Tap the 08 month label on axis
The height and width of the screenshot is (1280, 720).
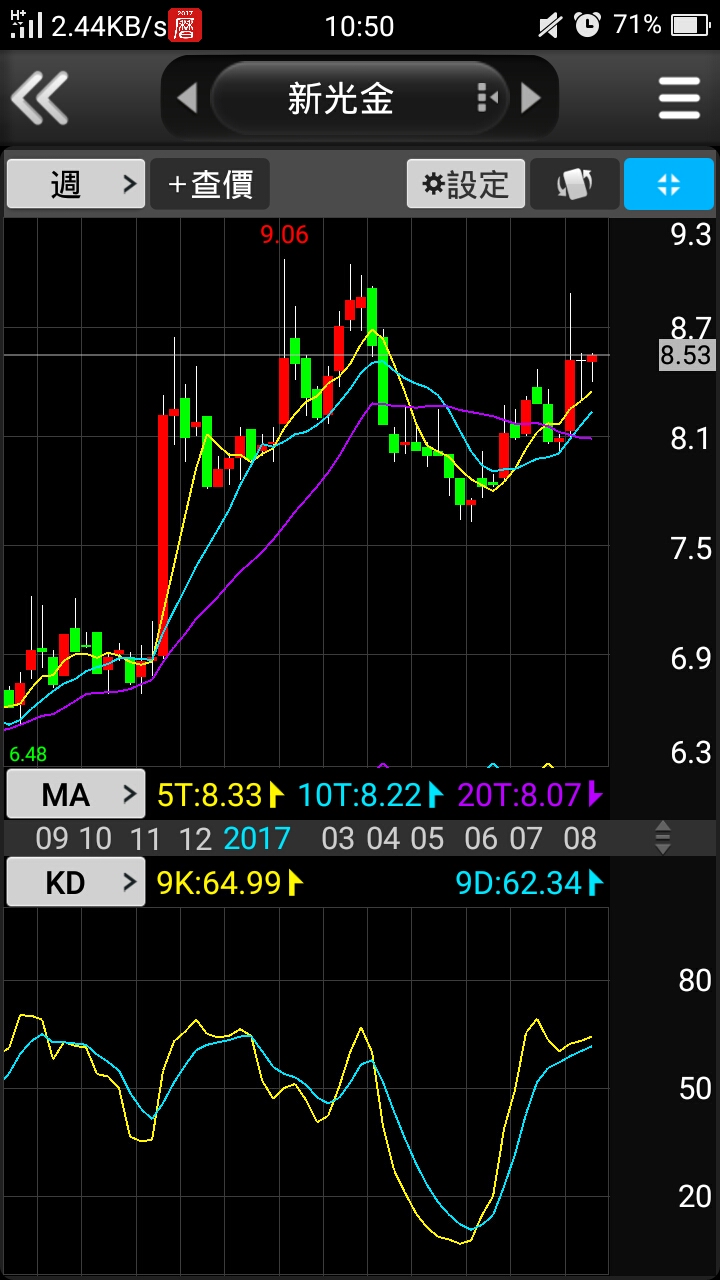coord(580,838)
